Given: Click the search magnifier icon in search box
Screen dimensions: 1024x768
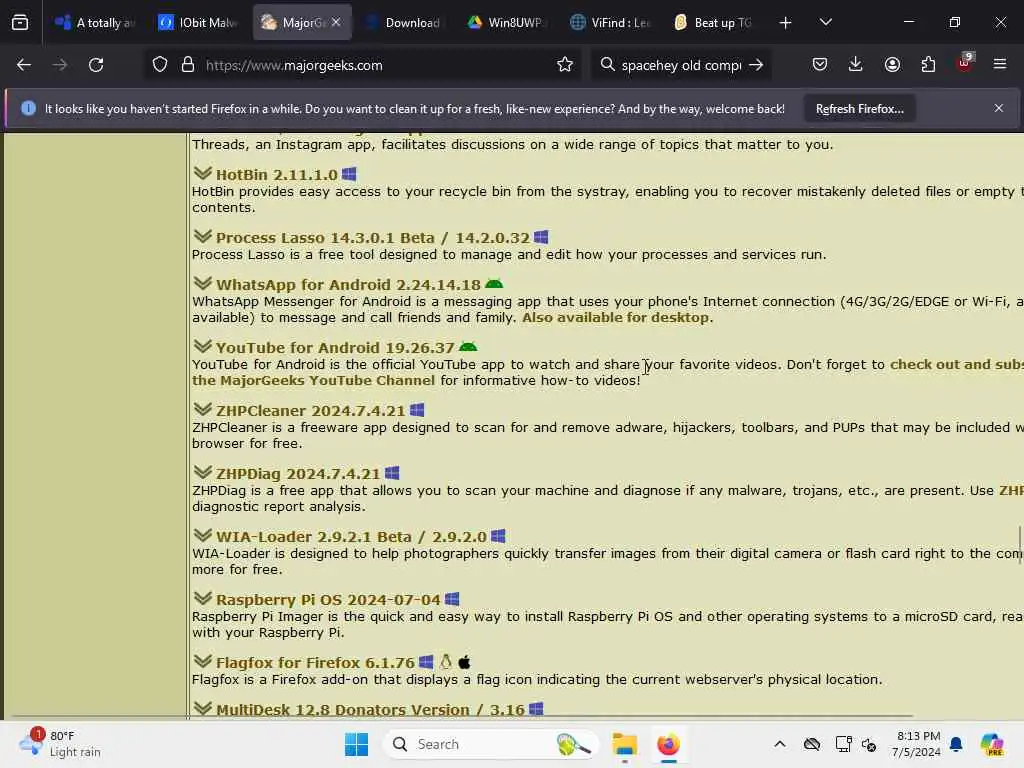Looking at the screenshot, I should tap(607, 65).
